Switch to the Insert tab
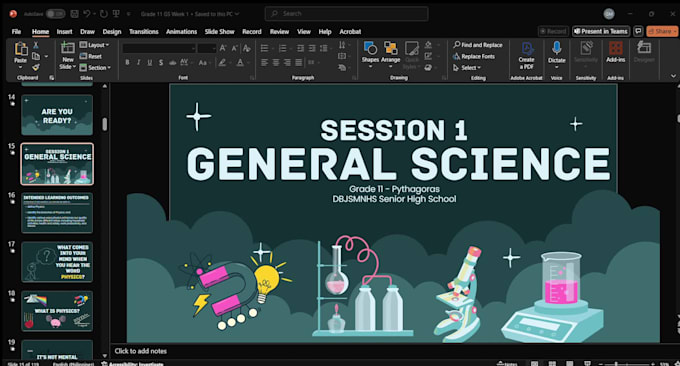The height and width of the screenshot is (366, 680). (x=64, y=32)
